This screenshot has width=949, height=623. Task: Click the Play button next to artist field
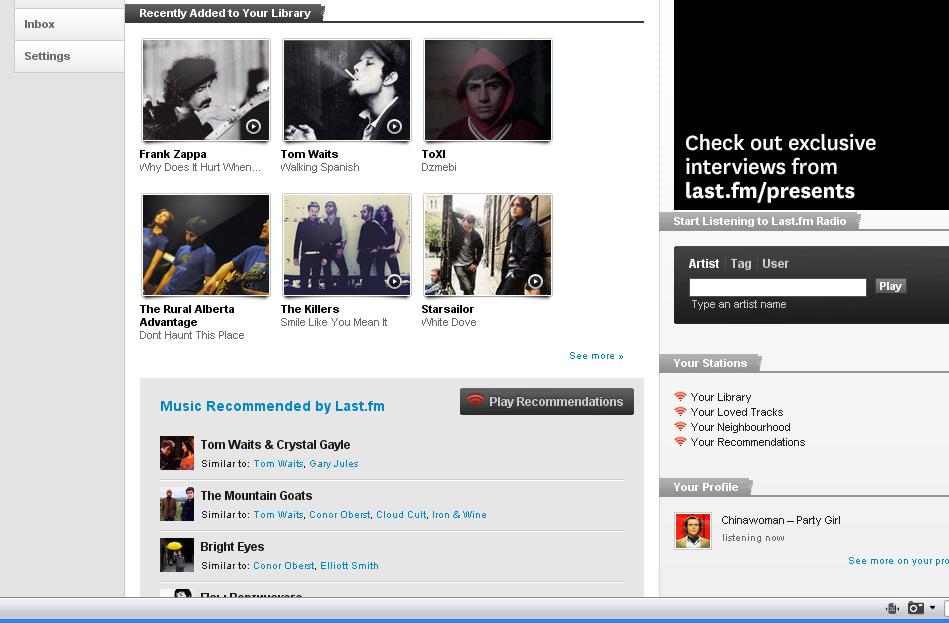coord(890,286)
